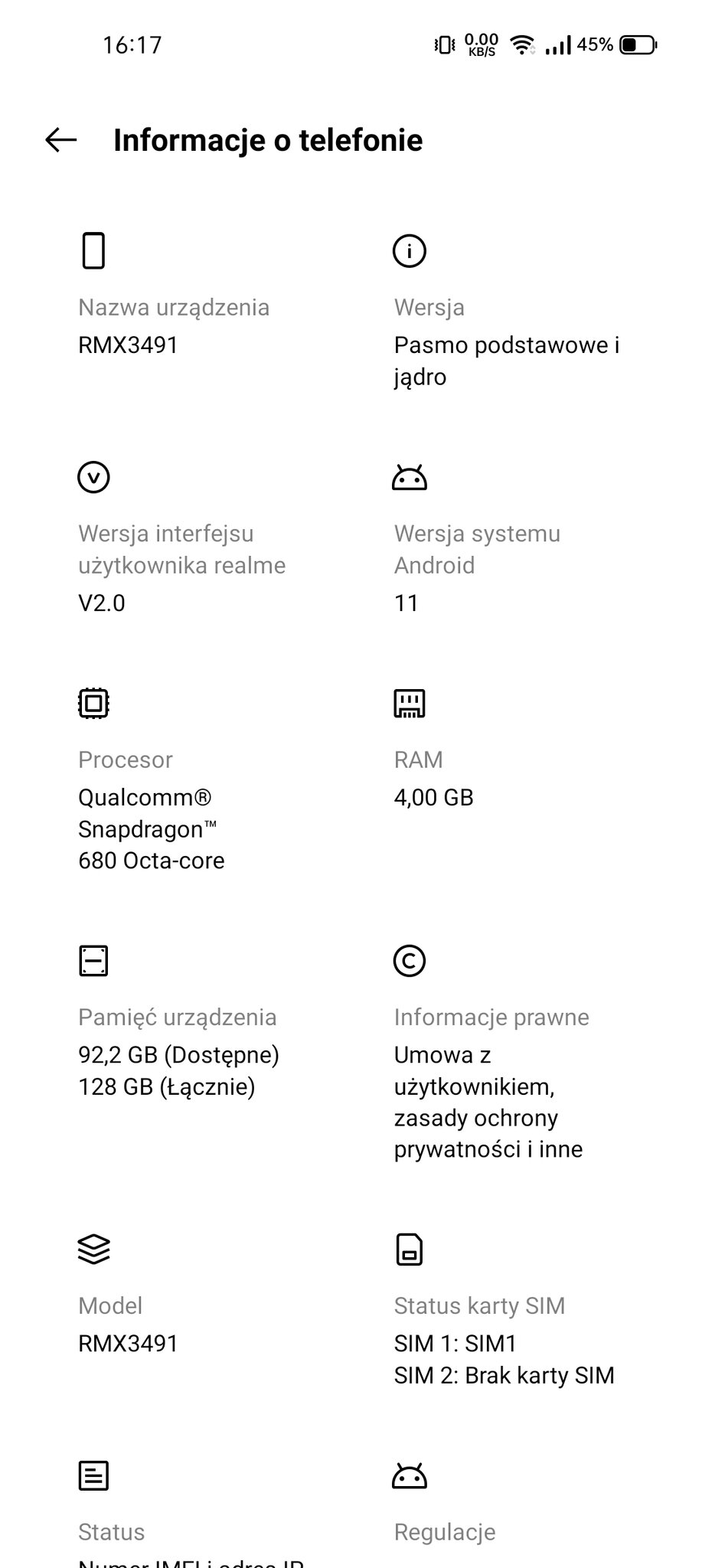Tap the battery indicator in the status bar
The image size is (702, 1568).
[x=638, y=45]
